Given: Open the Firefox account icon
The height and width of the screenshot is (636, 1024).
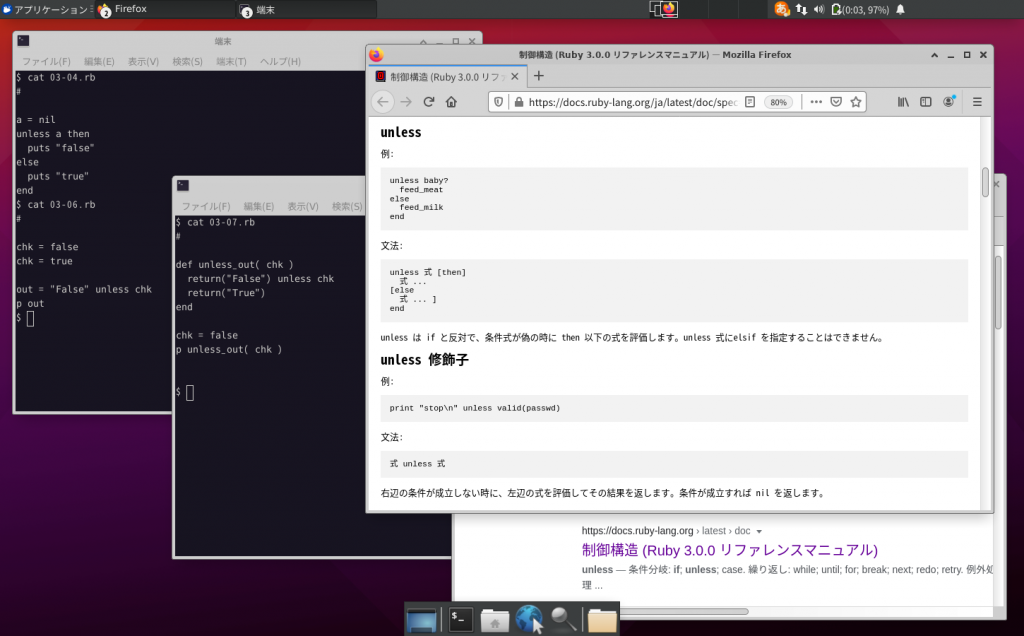Looking at the screenshot, I should 949,101.
